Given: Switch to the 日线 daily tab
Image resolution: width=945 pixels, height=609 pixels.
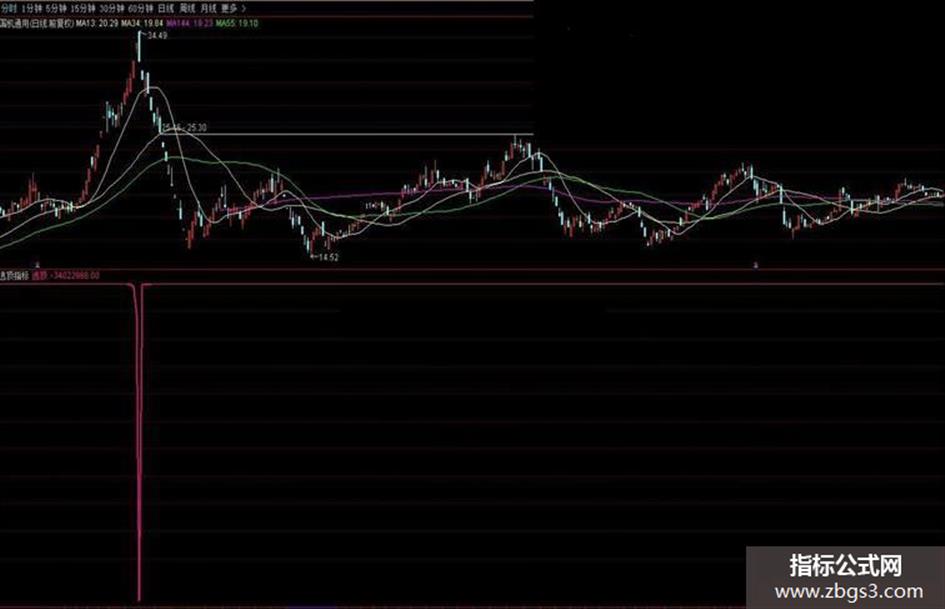Looking at the screenshot, I should click(166, 8).
